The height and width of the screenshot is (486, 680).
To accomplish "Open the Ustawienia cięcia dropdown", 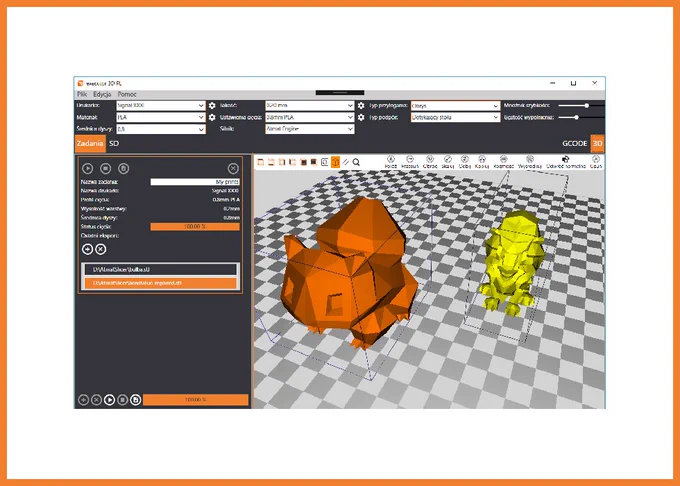I will [x=310, y=117].
